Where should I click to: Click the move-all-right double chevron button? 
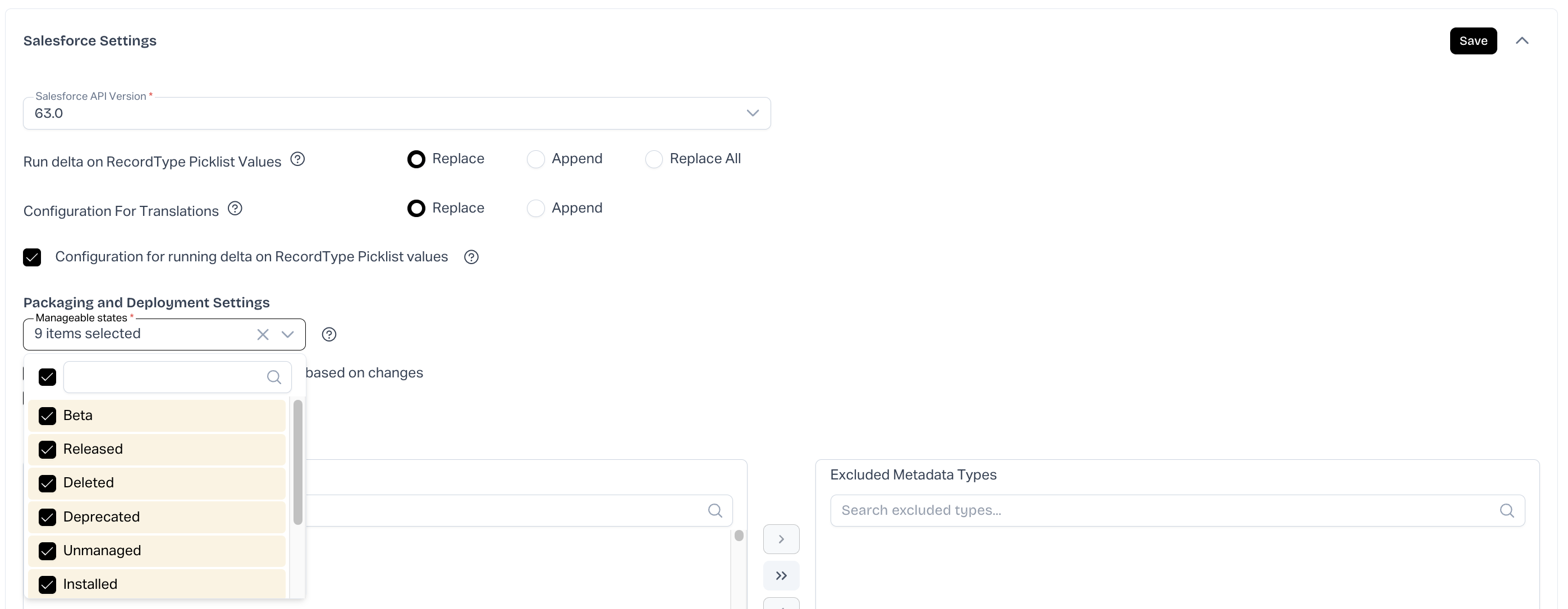pos(781,576)
